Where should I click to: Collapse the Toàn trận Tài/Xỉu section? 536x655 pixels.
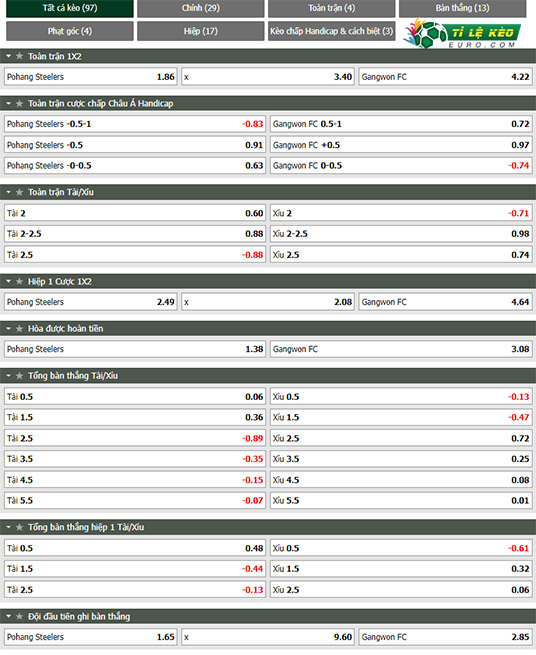[x=8, y=192]
